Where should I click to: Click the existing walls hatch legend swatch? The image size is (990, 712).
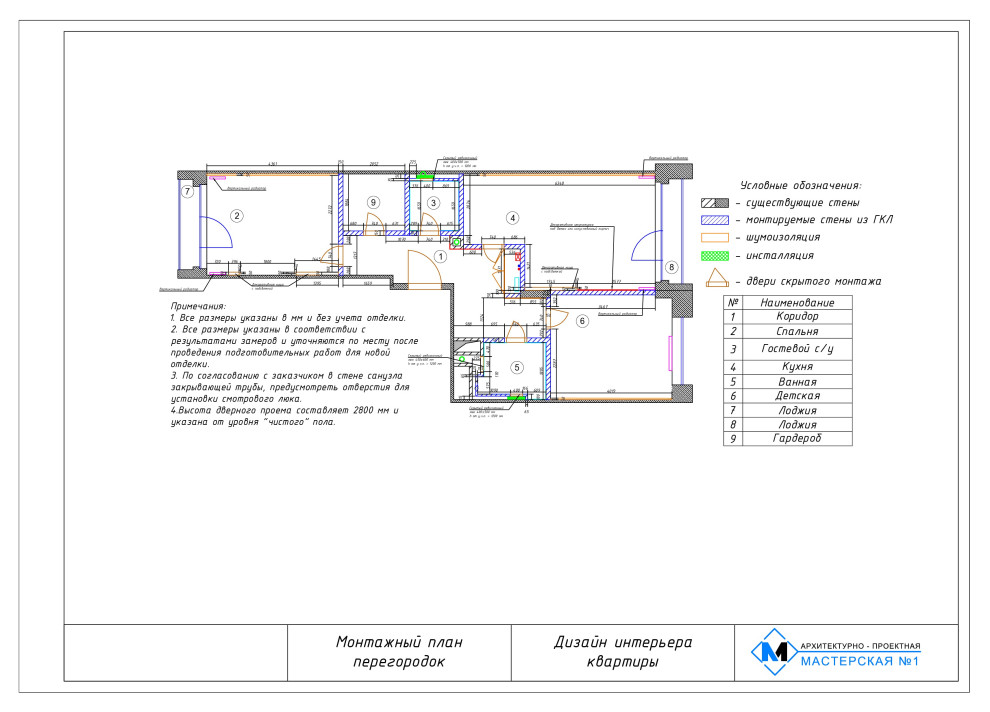(x=714, y=203)
